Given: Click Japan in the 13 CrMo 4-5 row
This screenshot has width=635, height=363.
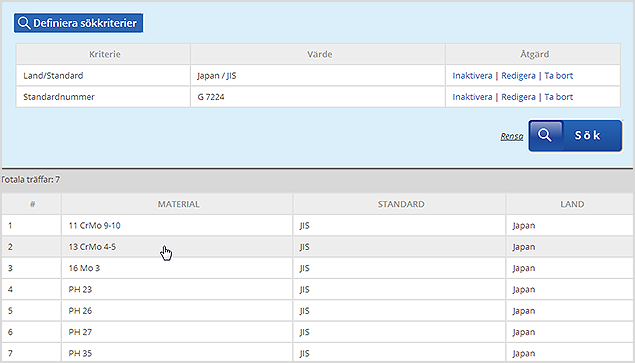Looking at the screenshot, I should 524,247.
